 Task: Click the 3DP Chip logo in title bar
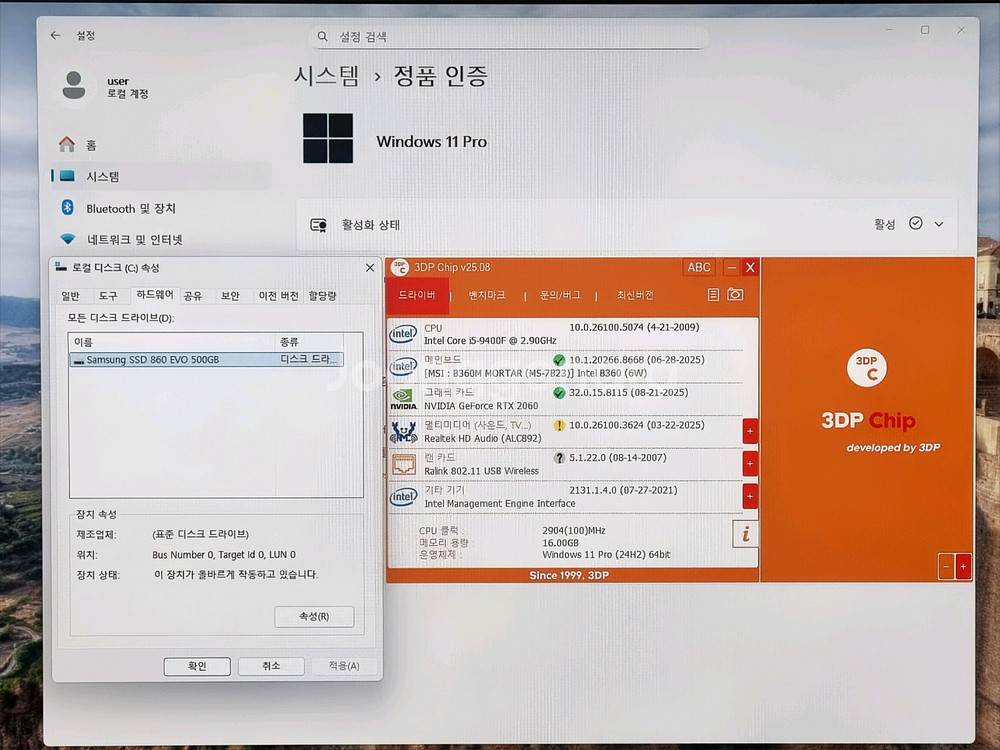[x=400, y=268]
